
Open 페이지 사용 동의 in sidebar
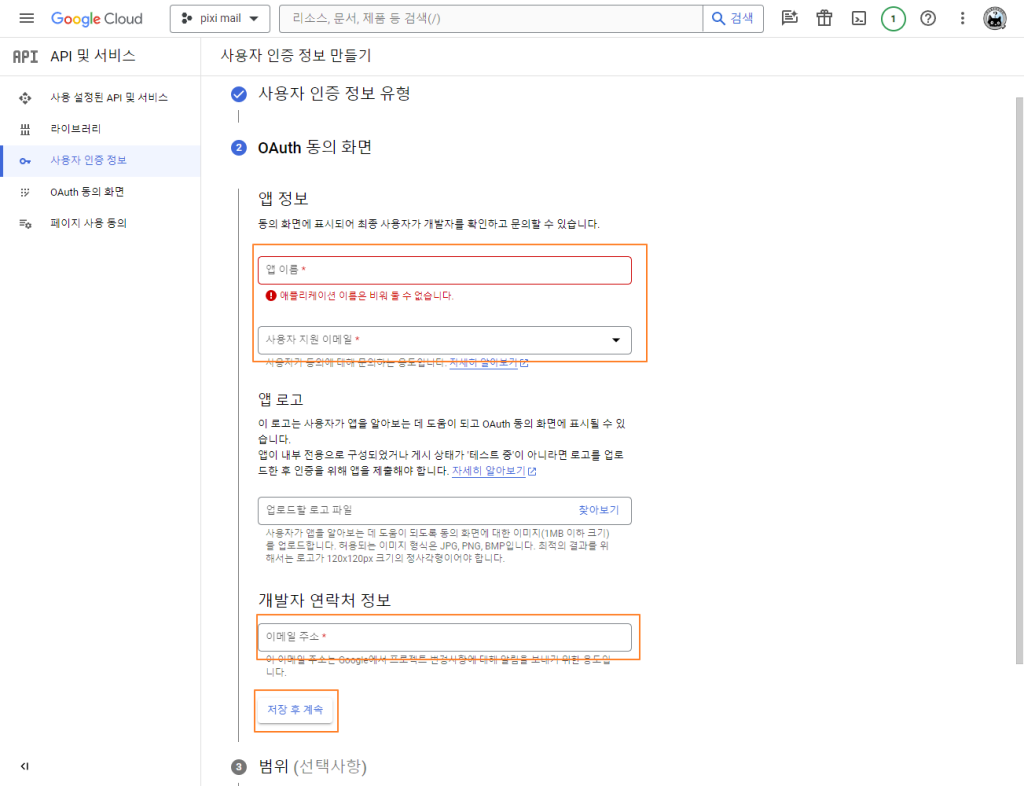coord(89,223)
